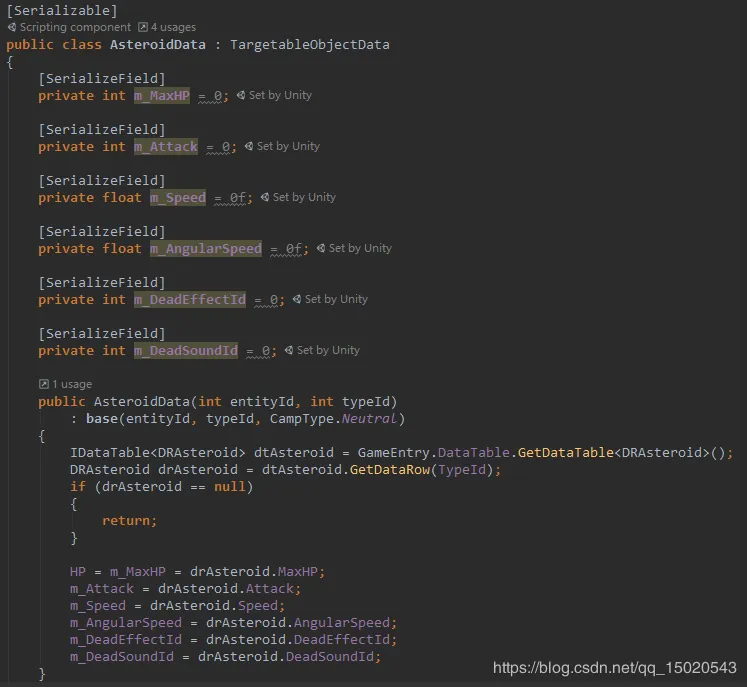Click the underlined = 0f initializer of m_AngularSpeed
The image size is (747, 687).
[286, 249]
